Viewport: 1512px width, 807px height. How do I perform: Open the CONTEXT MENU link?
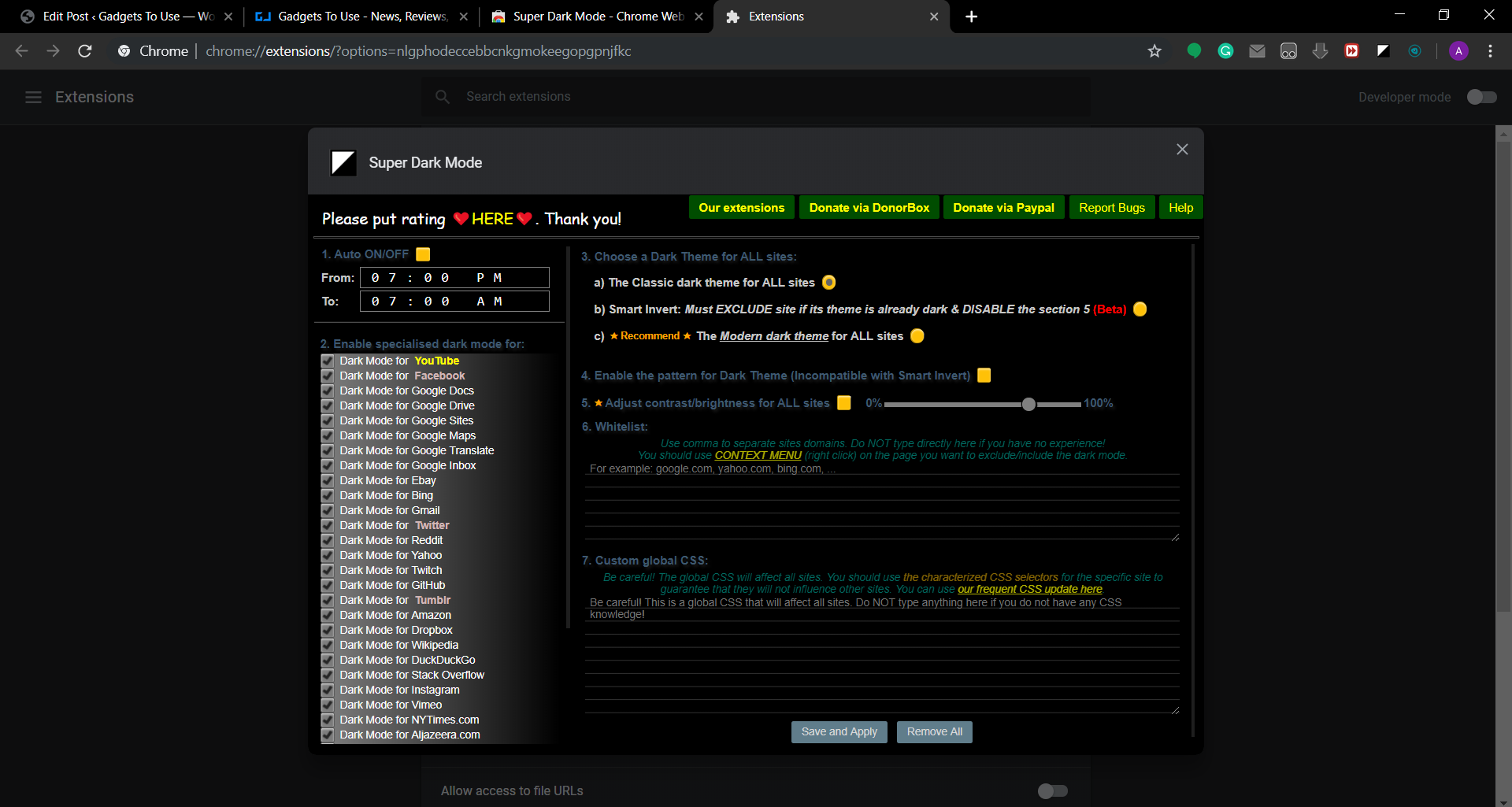click(x=758, y=455)
